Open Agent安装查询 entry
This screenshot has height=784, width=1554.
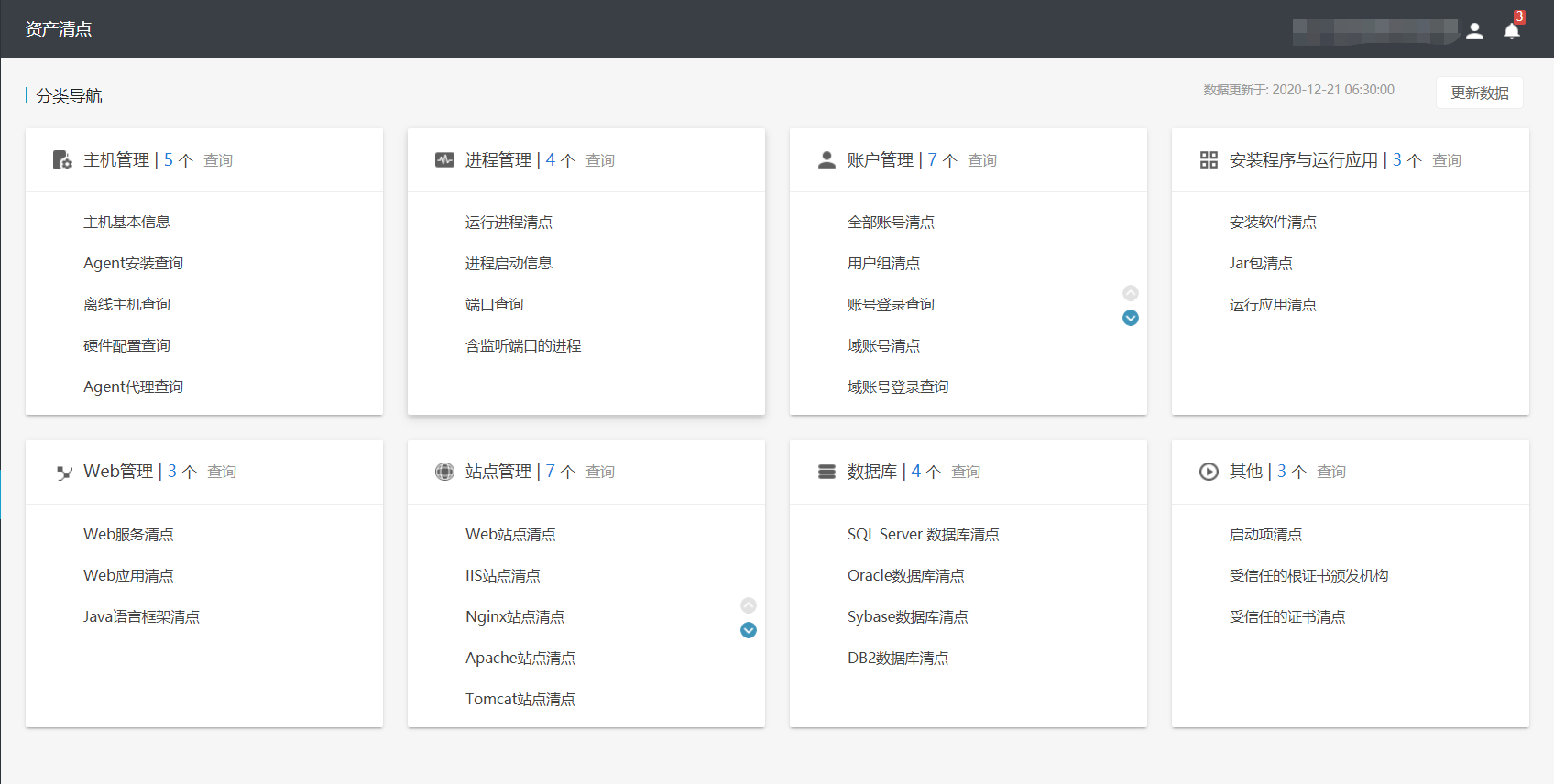click(x=133, y=264)
